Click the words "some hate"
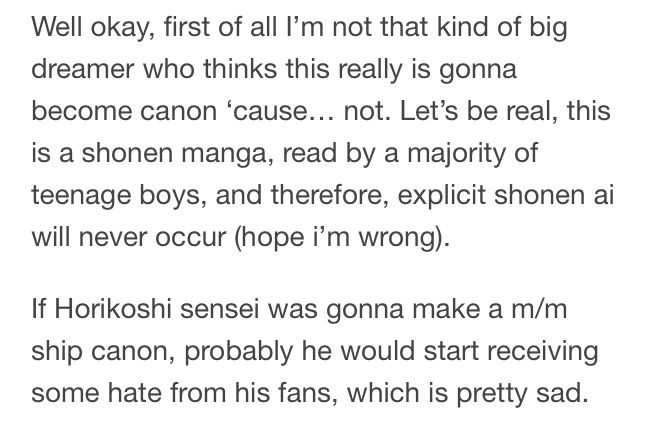 click(x=97, y=393)
